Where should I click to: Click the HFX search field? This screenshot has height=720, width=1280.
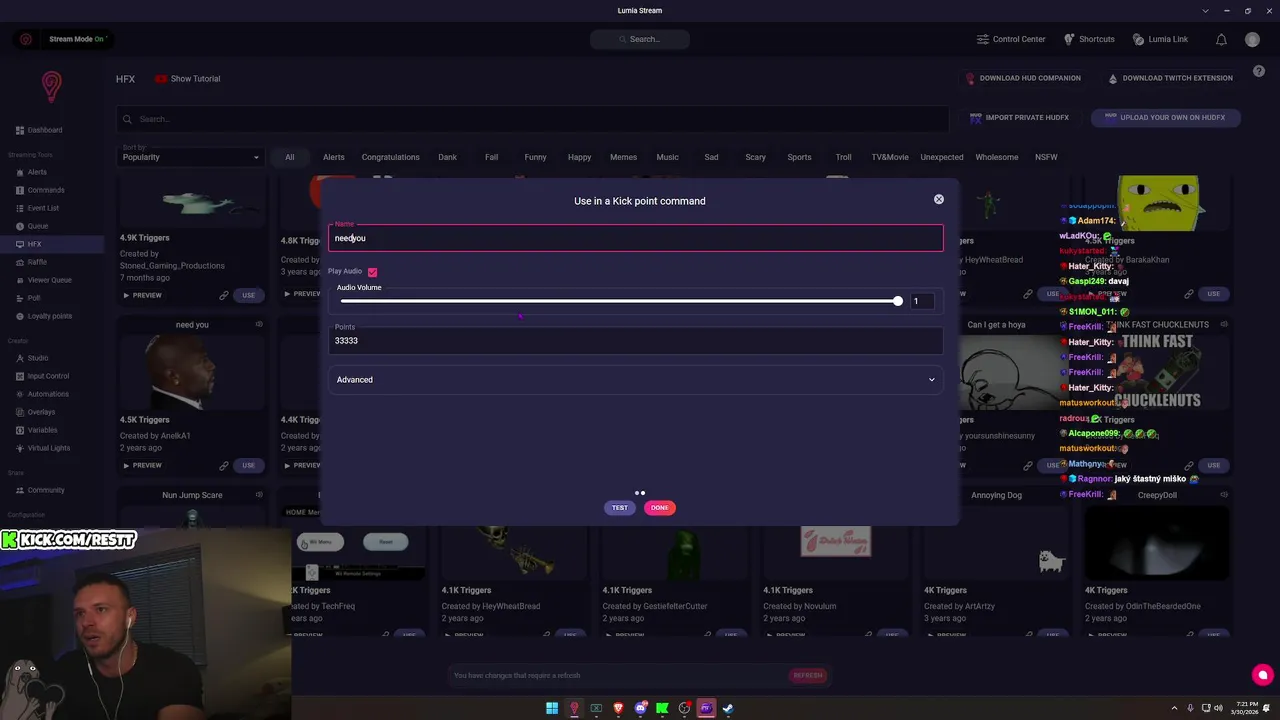pos(533,119)
